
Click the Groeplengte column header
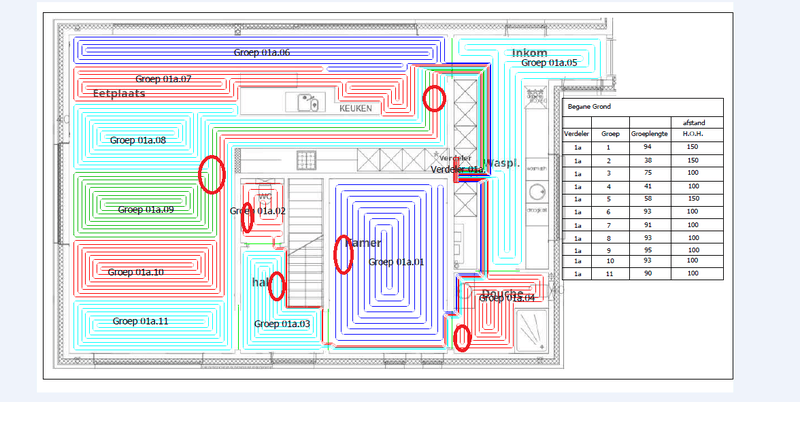click(649, 134)
